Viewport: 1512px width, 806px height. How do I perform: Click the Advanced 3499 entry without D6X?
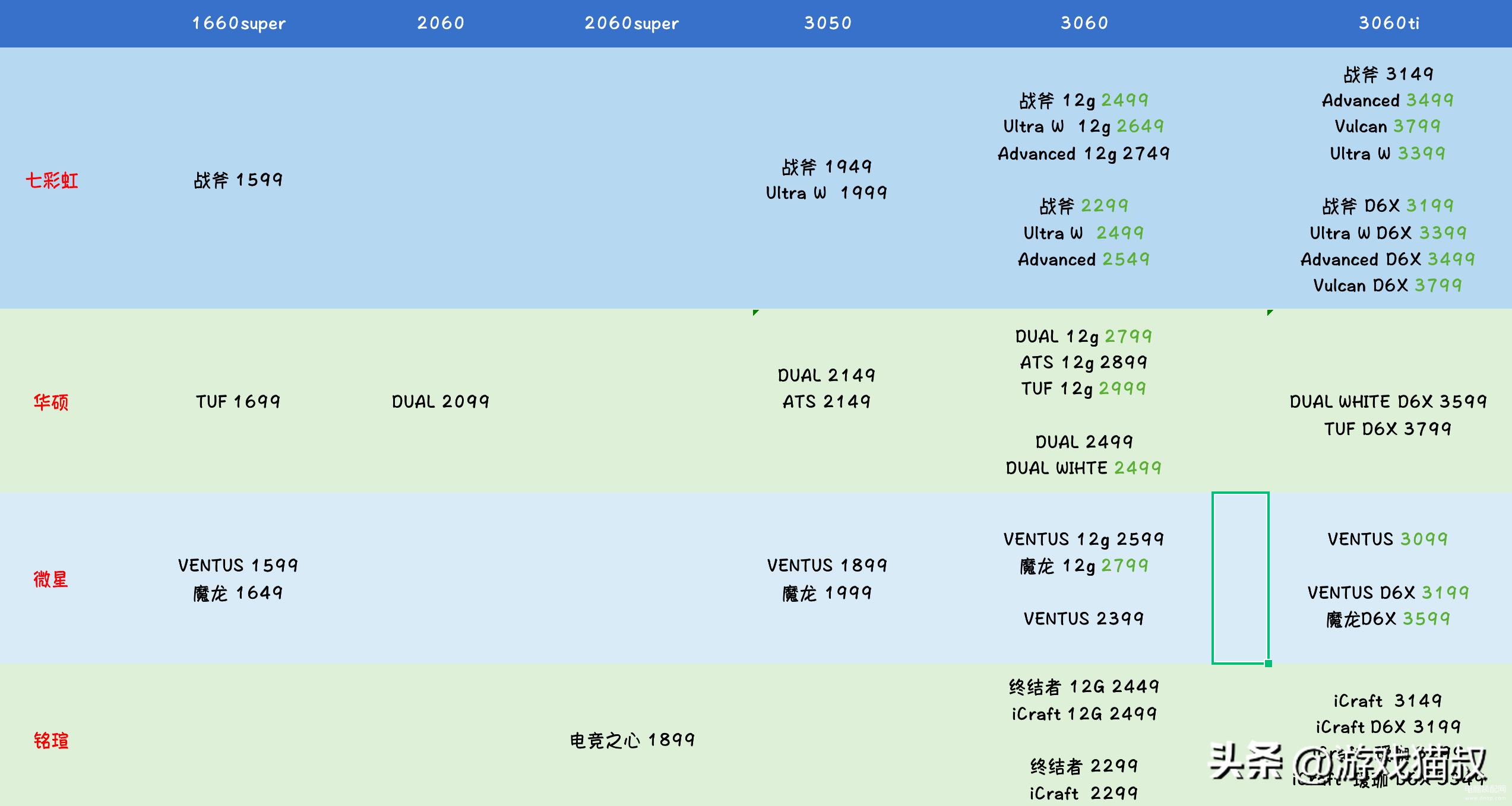pos(1388,100)
